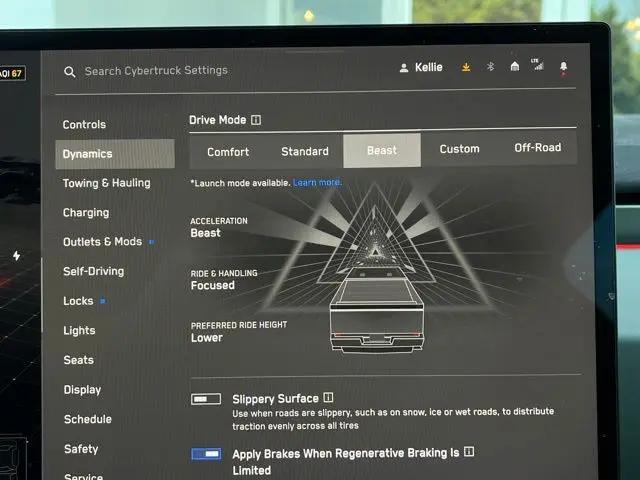Open the Drive Mode info icon
The height and width of the screenshot is (480, 640).
[256, 120]
